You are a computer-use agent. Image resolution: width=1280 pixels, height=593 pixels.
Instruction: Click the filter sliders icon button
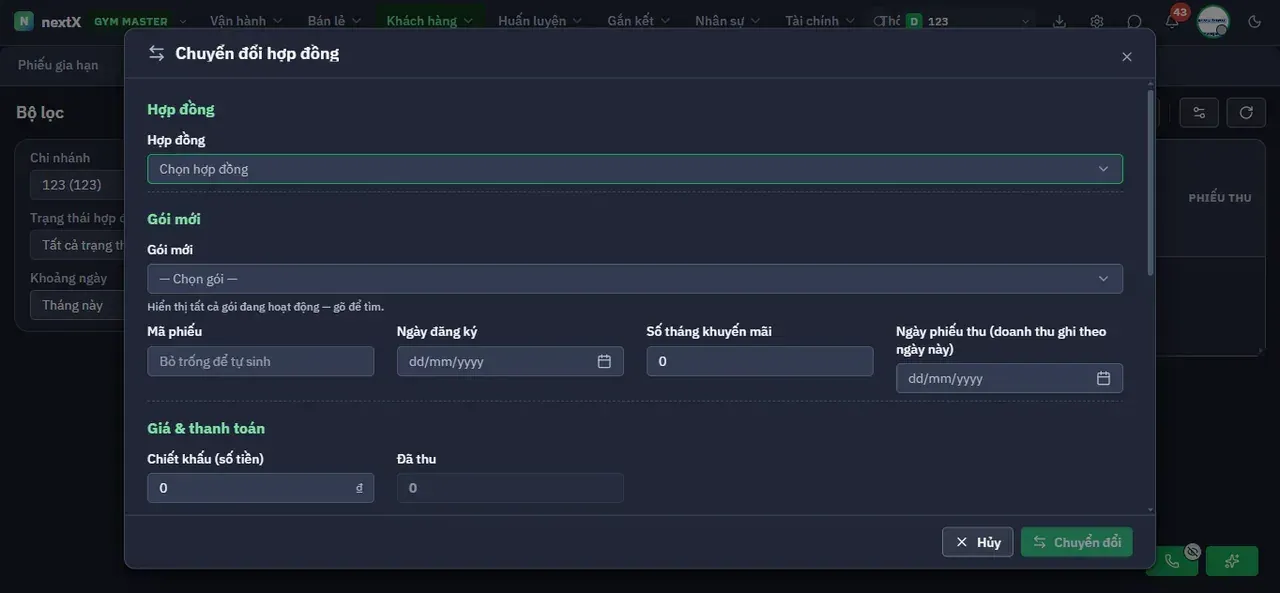click(x=1199, y=112)
